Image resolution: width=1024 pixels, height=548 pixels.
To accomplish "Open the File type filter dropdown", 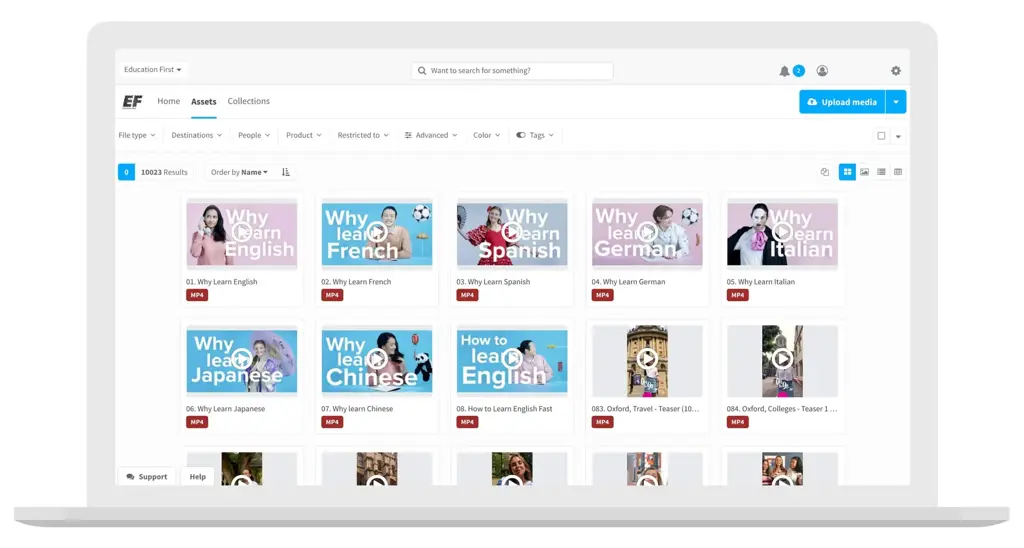I will tap(136, 135).
